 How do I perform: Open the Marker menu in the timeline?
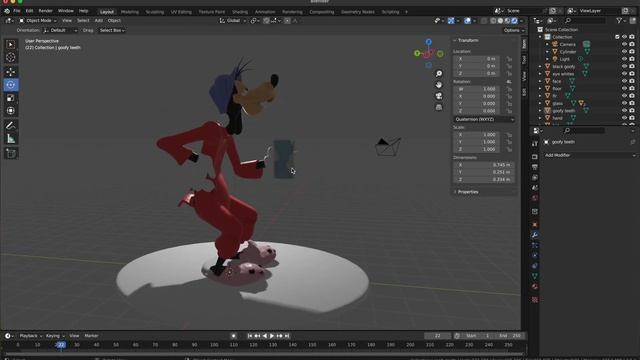[x=91, y=336]
